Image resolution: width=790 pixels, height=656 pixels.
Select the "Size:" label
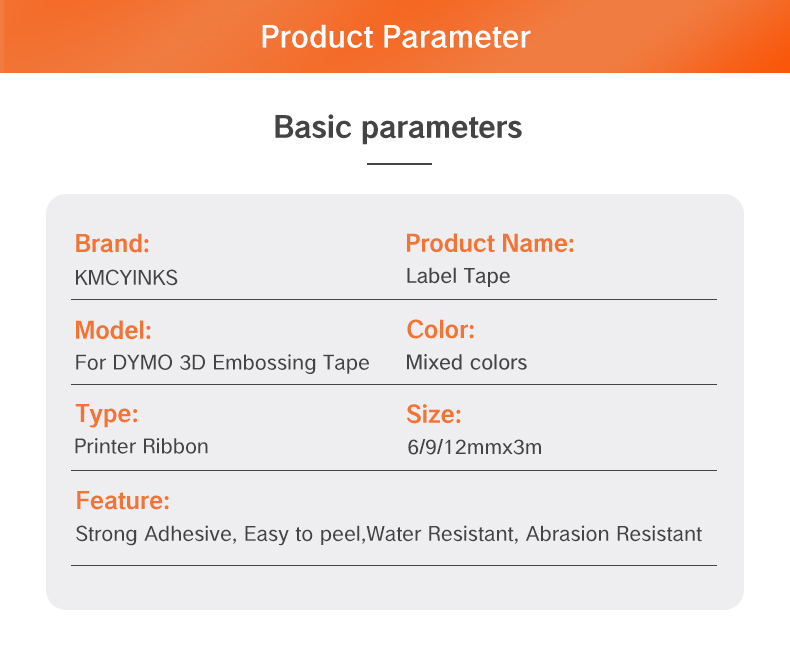[x=433, y=414]
